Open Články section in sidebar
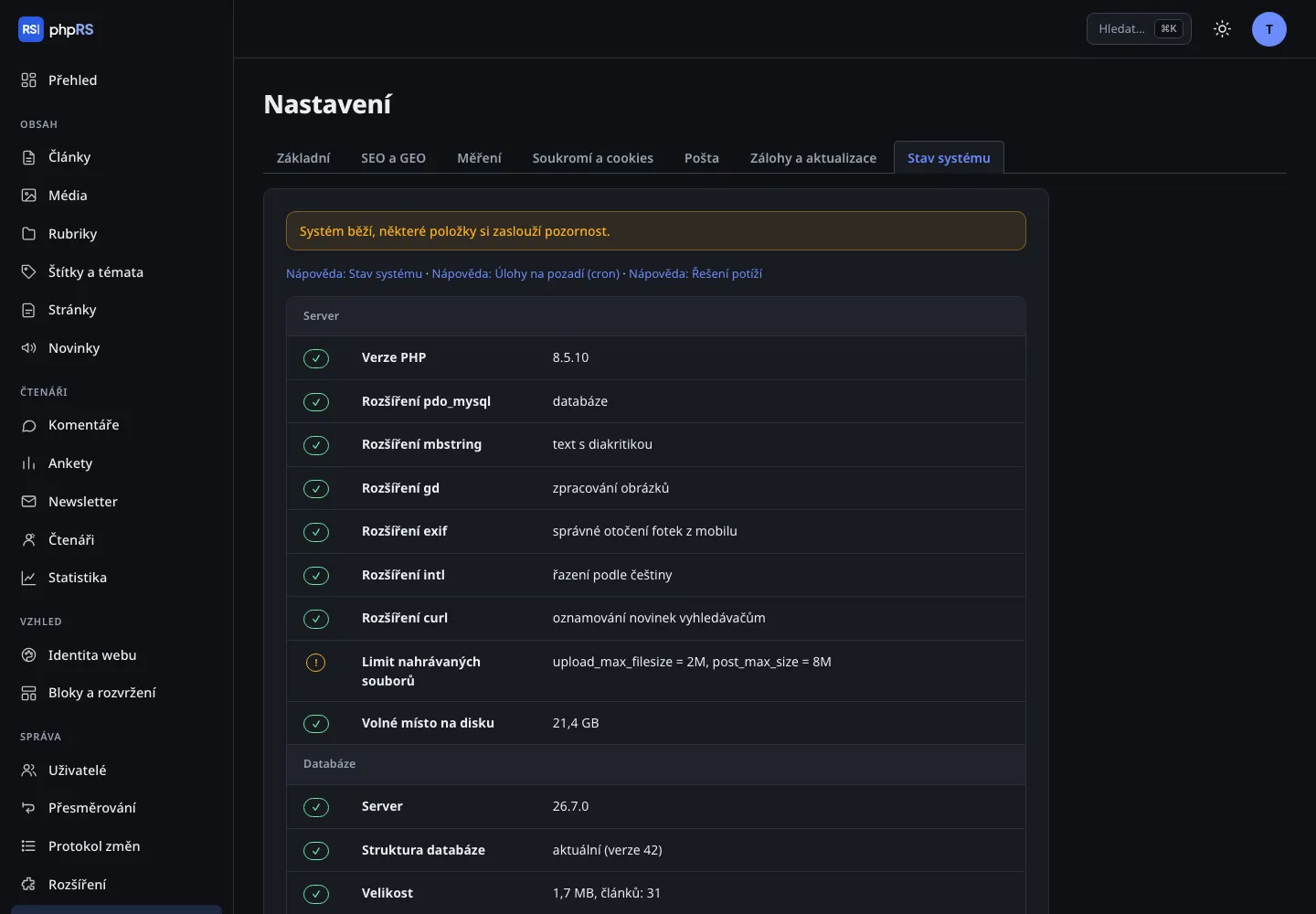This screenshot has width=1316, height=914. [x=117, y=157]
